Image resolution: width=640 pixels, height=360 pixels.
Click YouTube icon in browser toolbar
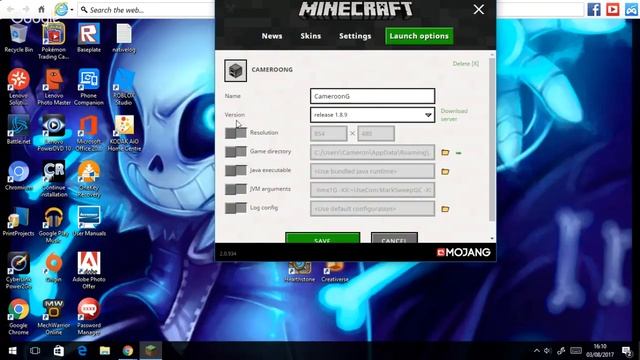point(613,9)
